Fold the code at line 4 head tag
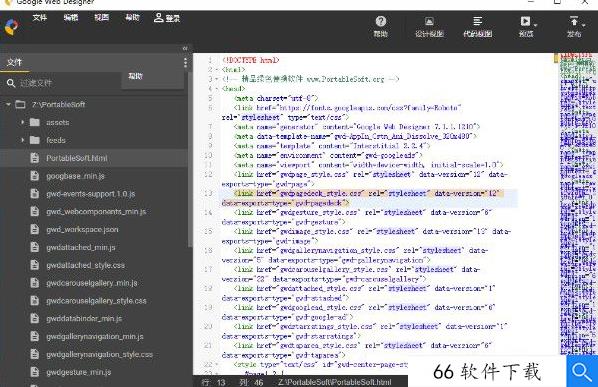This screenshot has height=387, width=598. [x=217, y=89]
